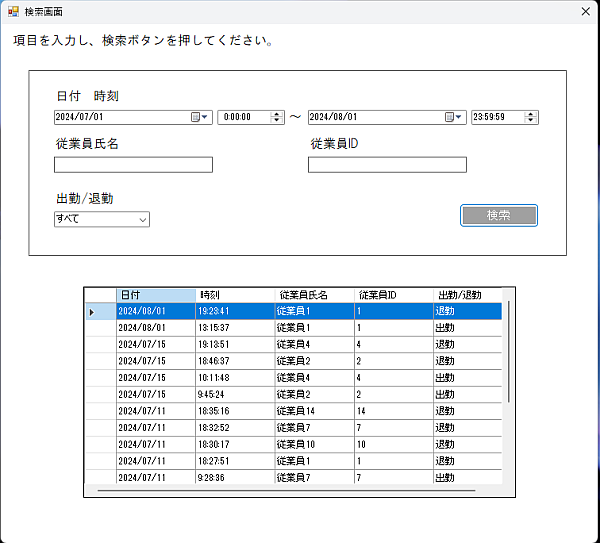Click employee ID cell showing 10

point(394,445)
